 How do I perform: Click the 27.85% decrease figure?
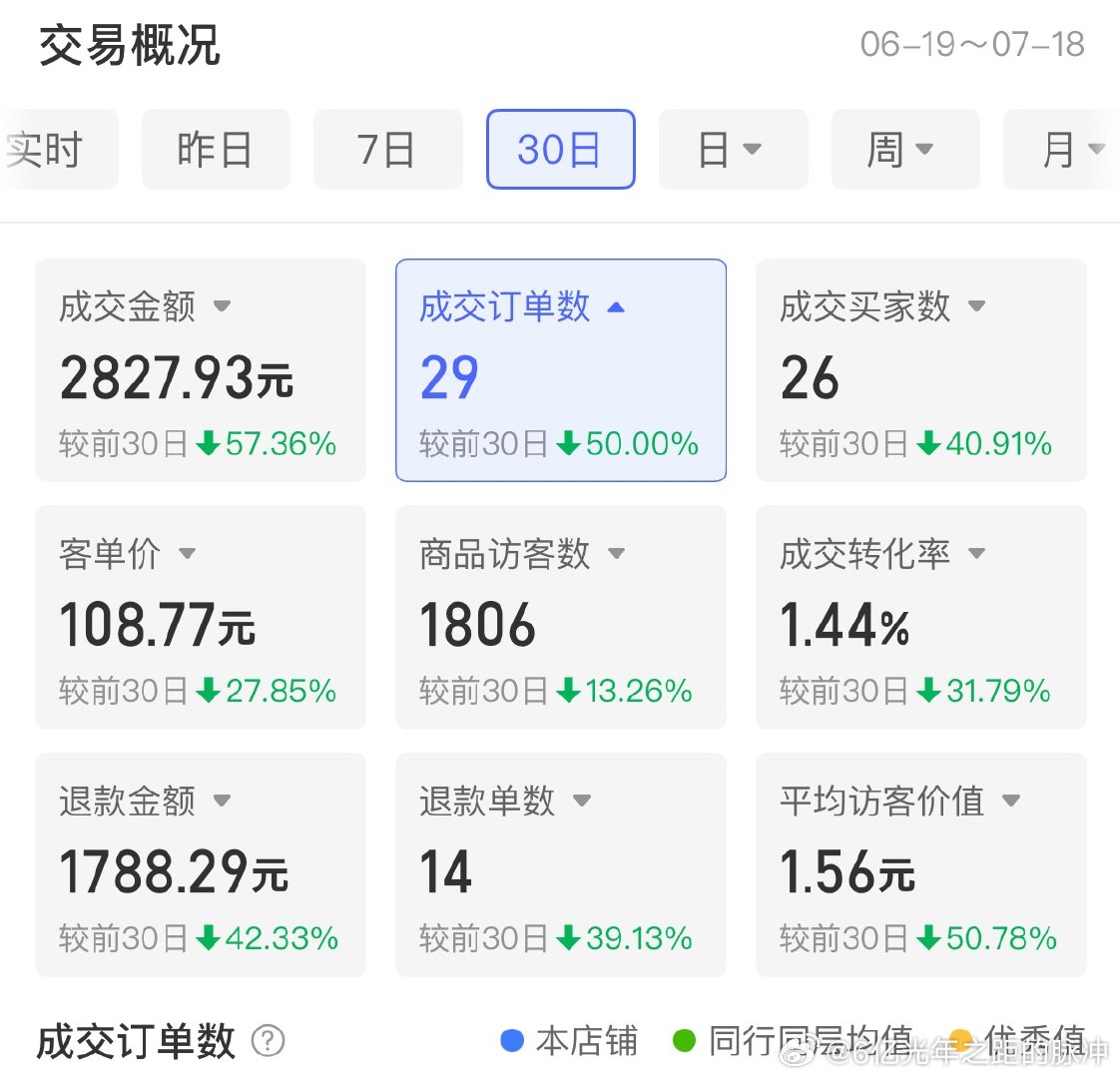pyautogui.click(x=280, y=691)
